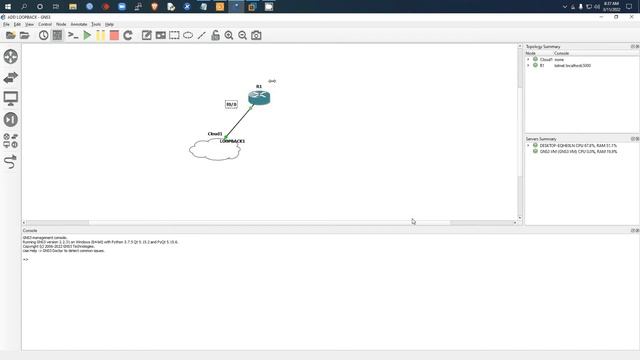Open Windows taskbar search

click(24, 7)
